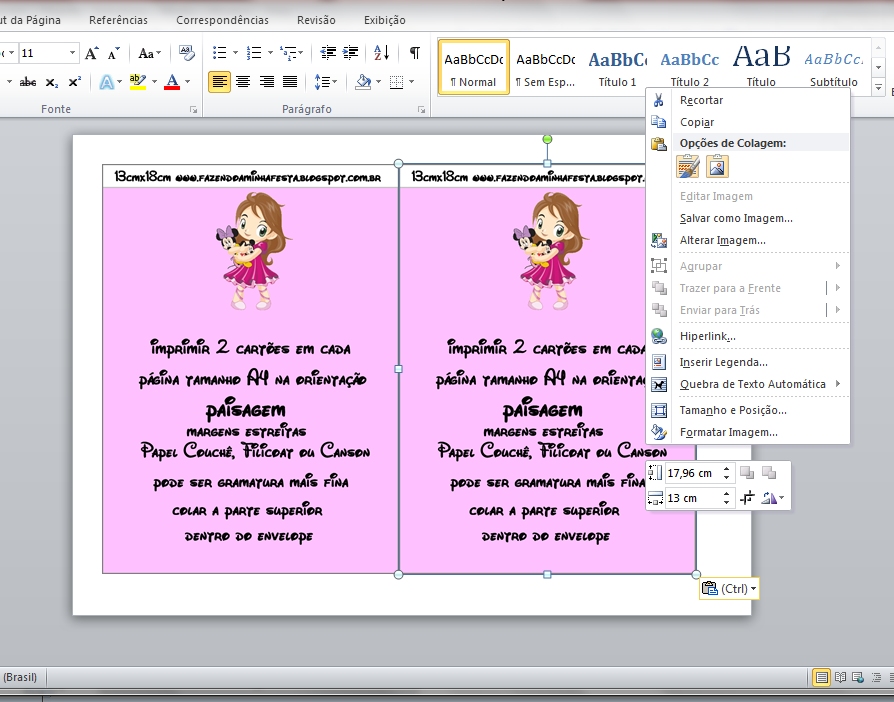Click the crop tool icon in mini toolbar
The image size is (894, 702).
[747, 498]
